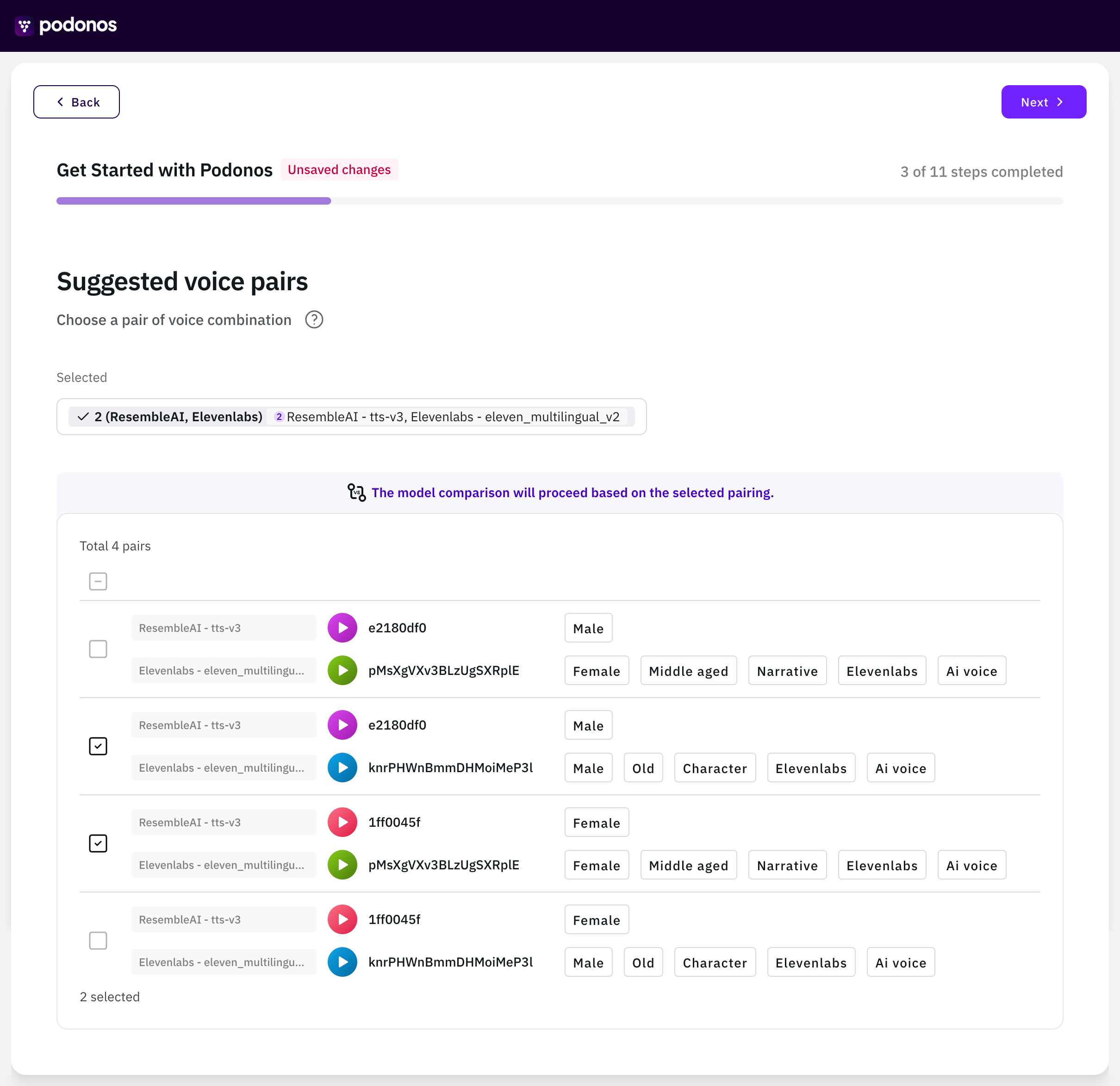
Task: Click the ResembleAI - tts-v3 label in first pair
Action: coord(224,628)
